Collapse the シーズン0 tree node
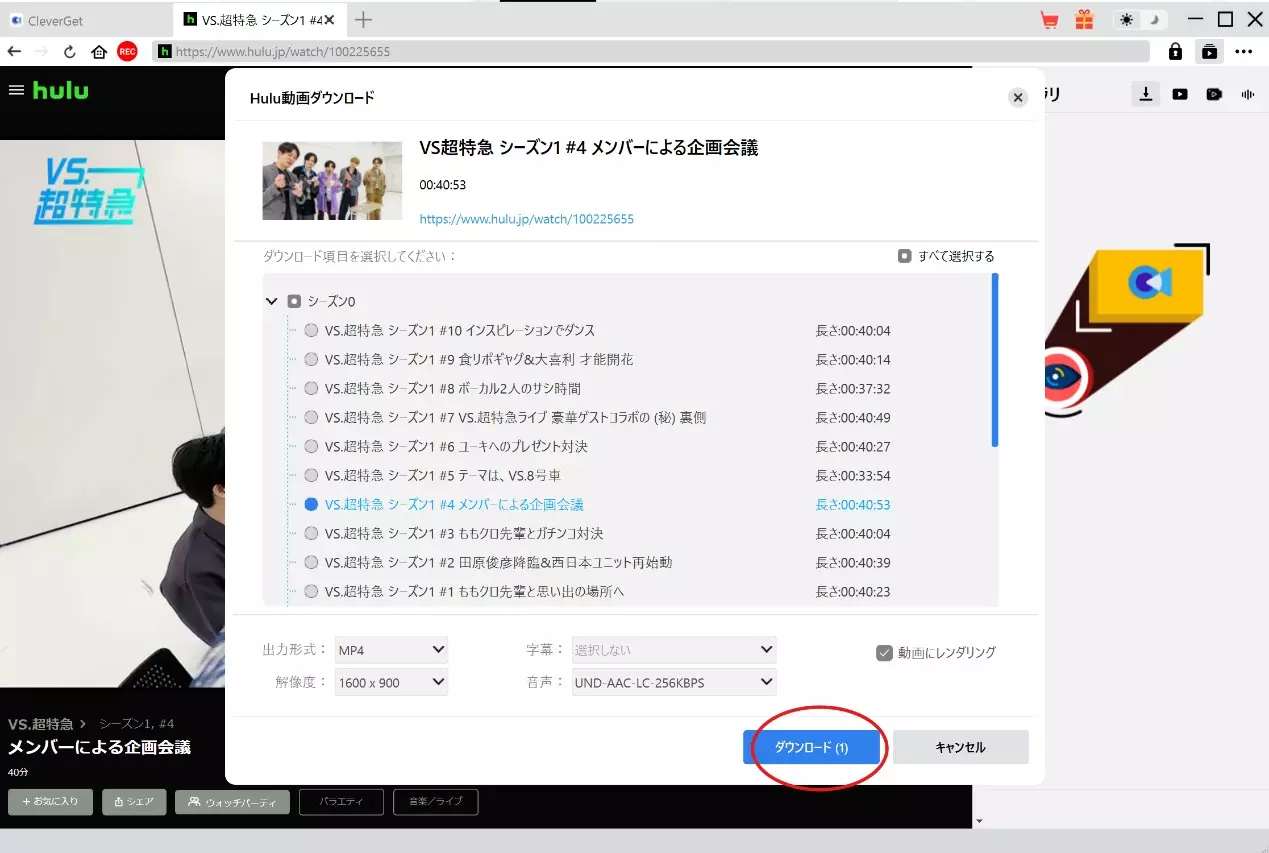 (x=271, y=301)
